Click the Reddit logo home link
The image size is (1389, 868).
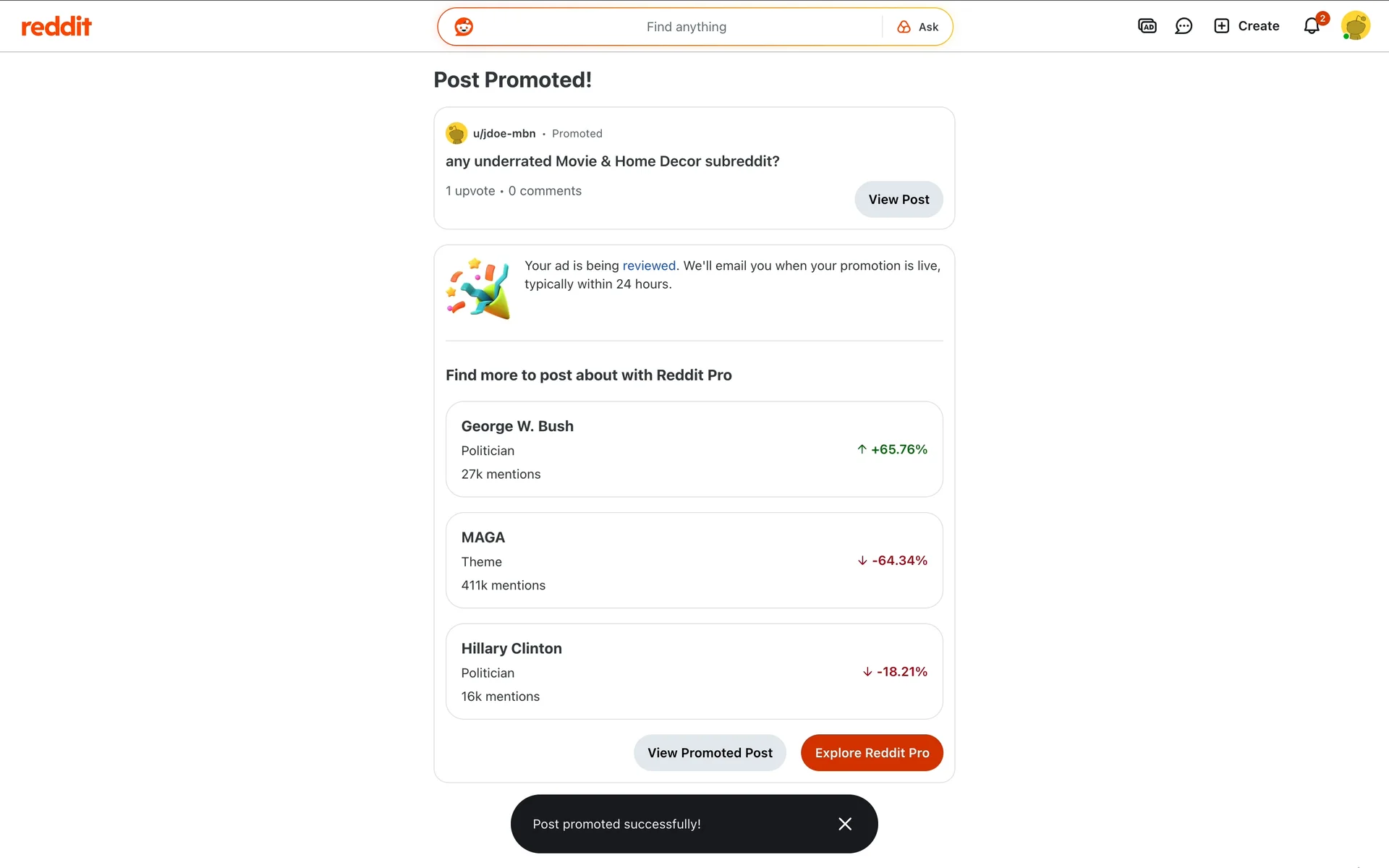point(56,27)
